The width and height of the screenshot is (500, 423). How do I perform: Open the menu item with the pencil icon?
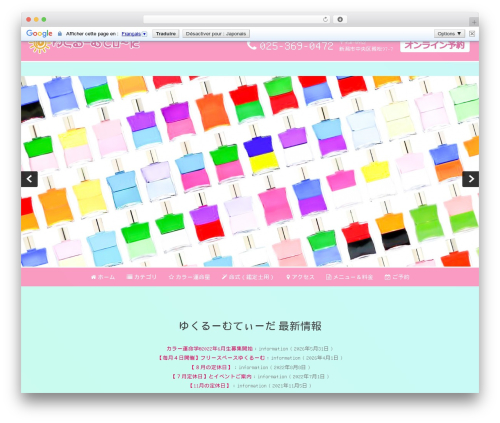(x=248, y=277)
